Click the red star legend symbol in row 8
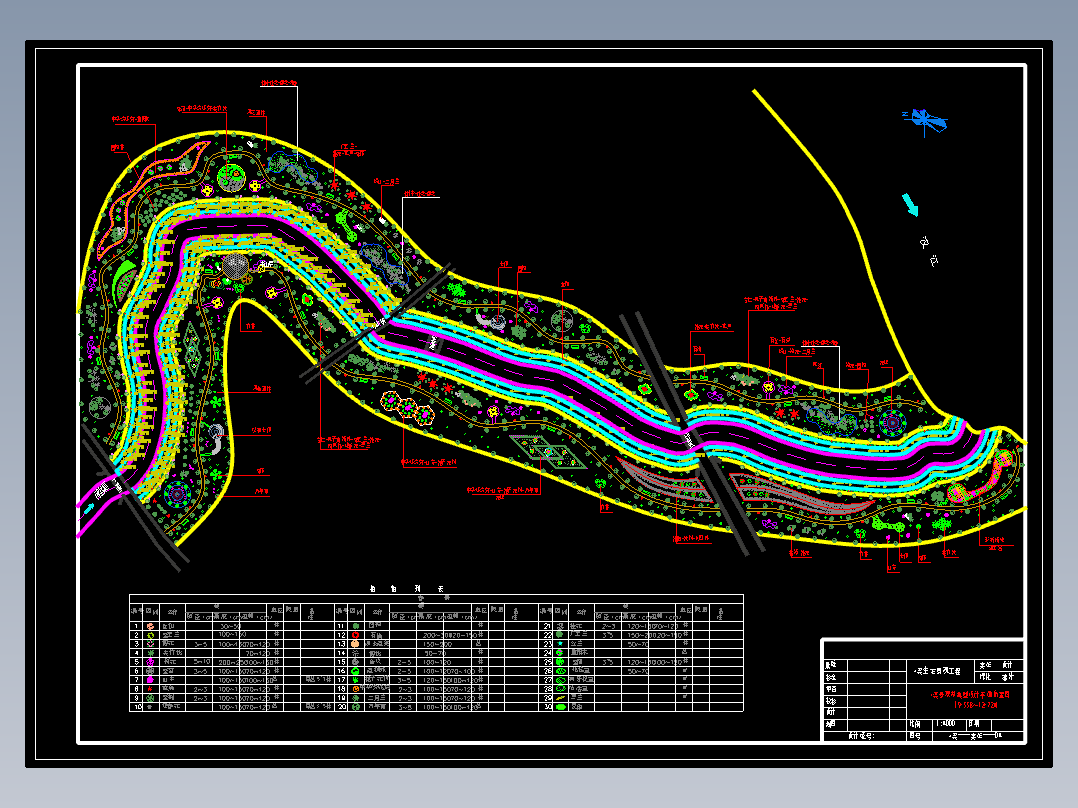Image resolution: width=1078 pixels, height=808 pixels. [x=151, y=689]
